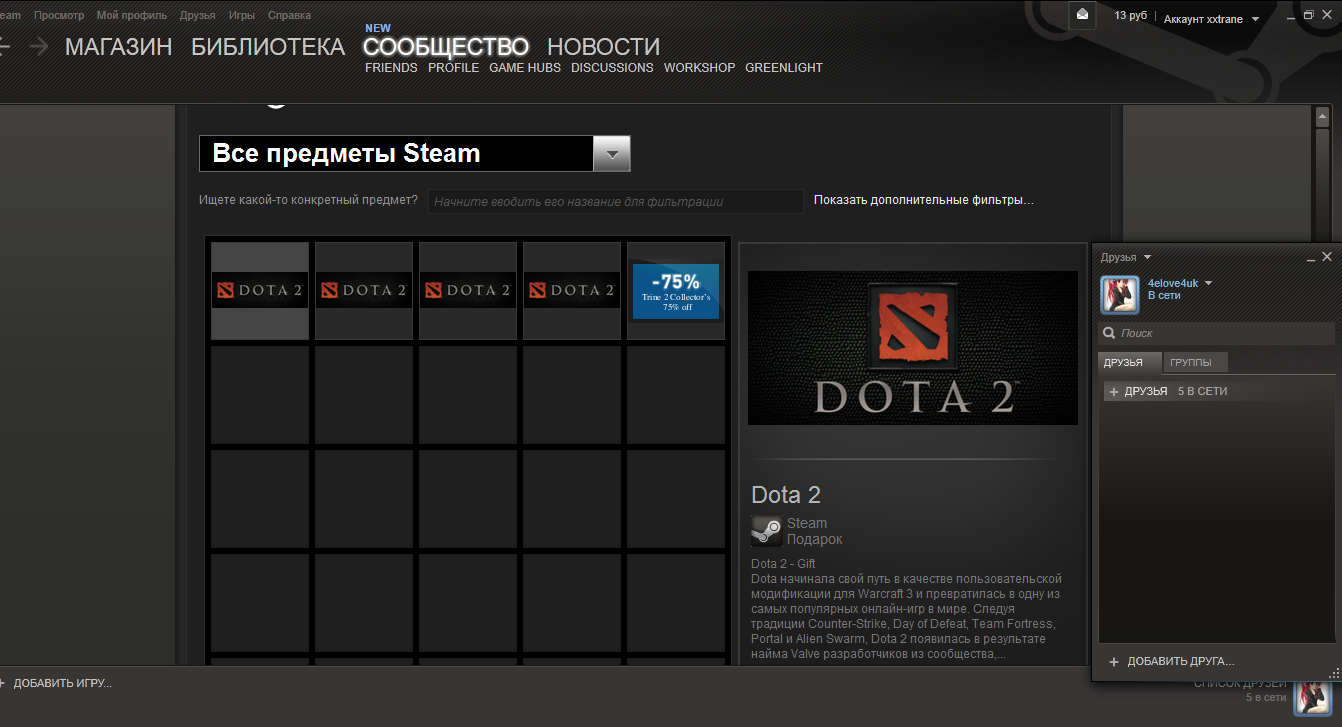Screen dimensions: 1342x727
Task: Select the third Dota 2 inventory item
Action: [468, 290]
